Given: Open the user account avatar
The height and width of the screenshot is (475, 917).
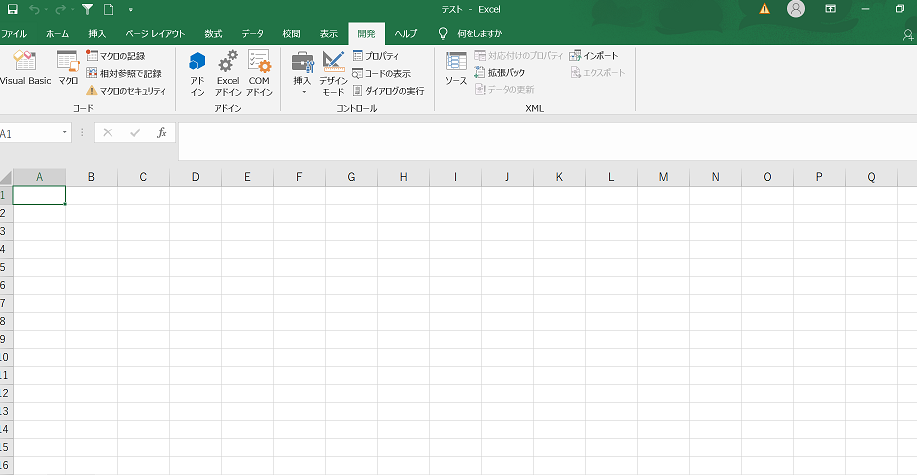Looking at the screenshot, I should point(796,8).
